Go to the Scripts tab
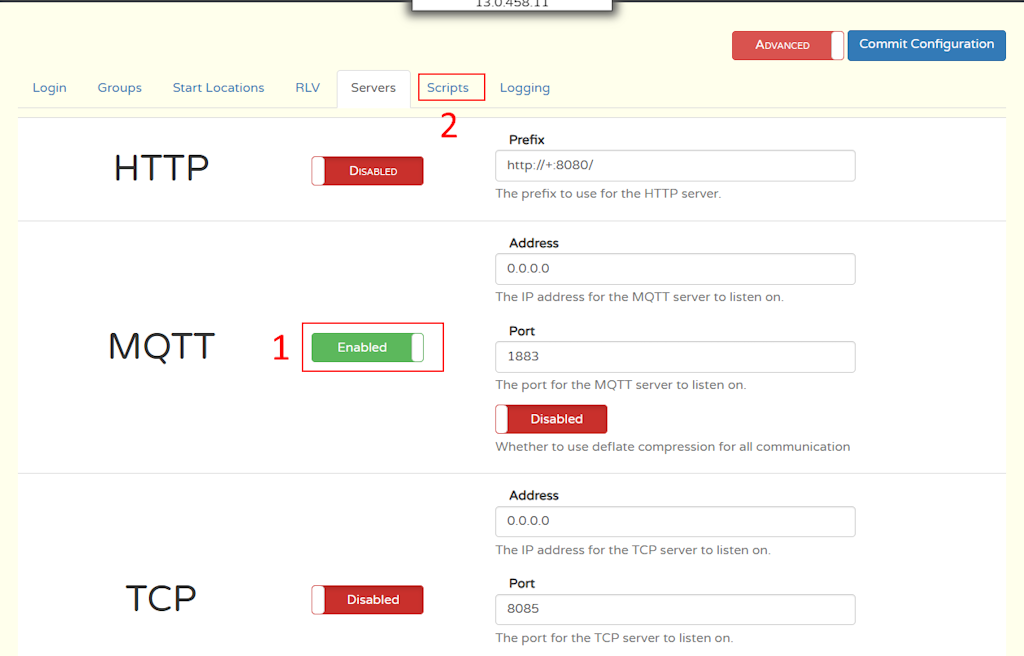This screenshot has height=656, width=1024. click(448, 88)
